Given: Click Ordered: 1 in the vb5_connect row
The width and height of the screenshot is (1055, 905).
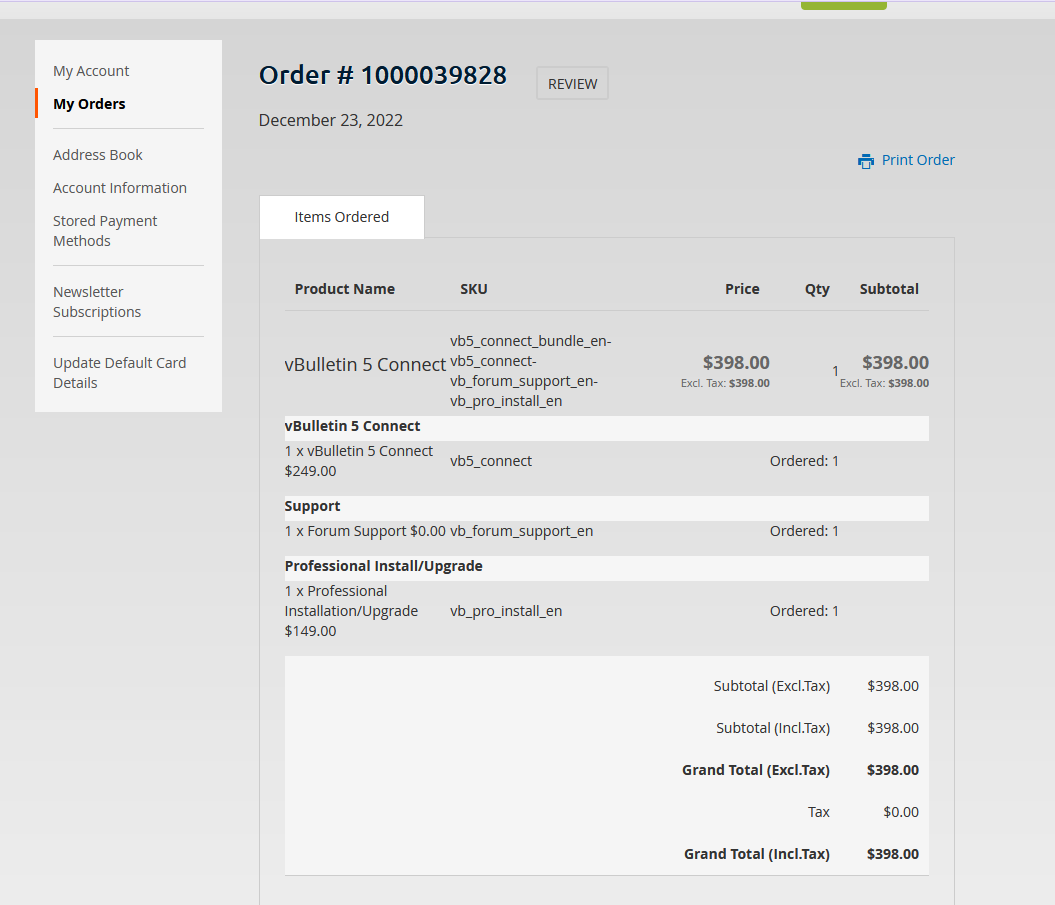Looking at the screenshot, I should (x=804, y=461).
